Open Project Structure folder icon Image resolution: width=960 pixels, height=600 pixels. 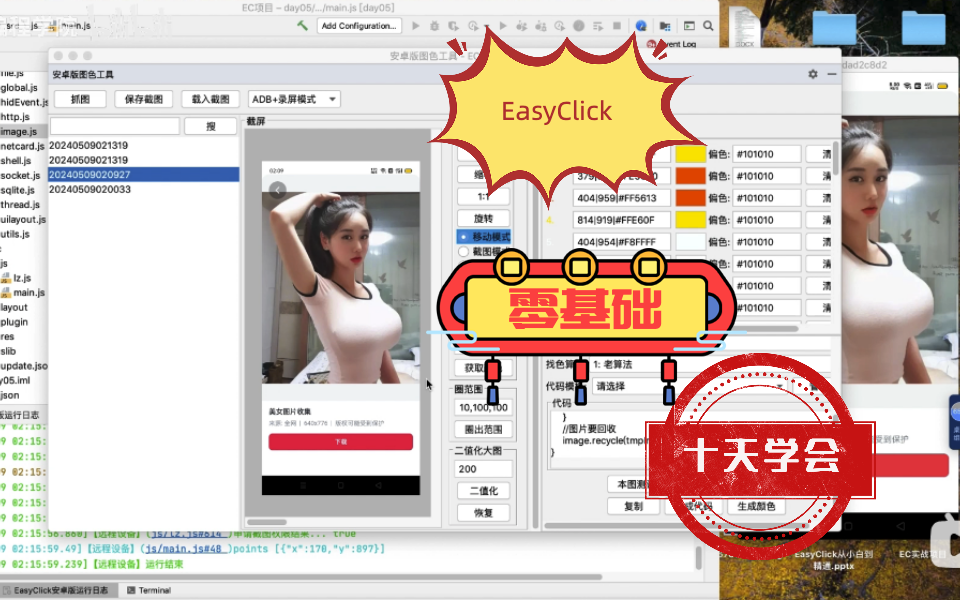coord(665,26)
